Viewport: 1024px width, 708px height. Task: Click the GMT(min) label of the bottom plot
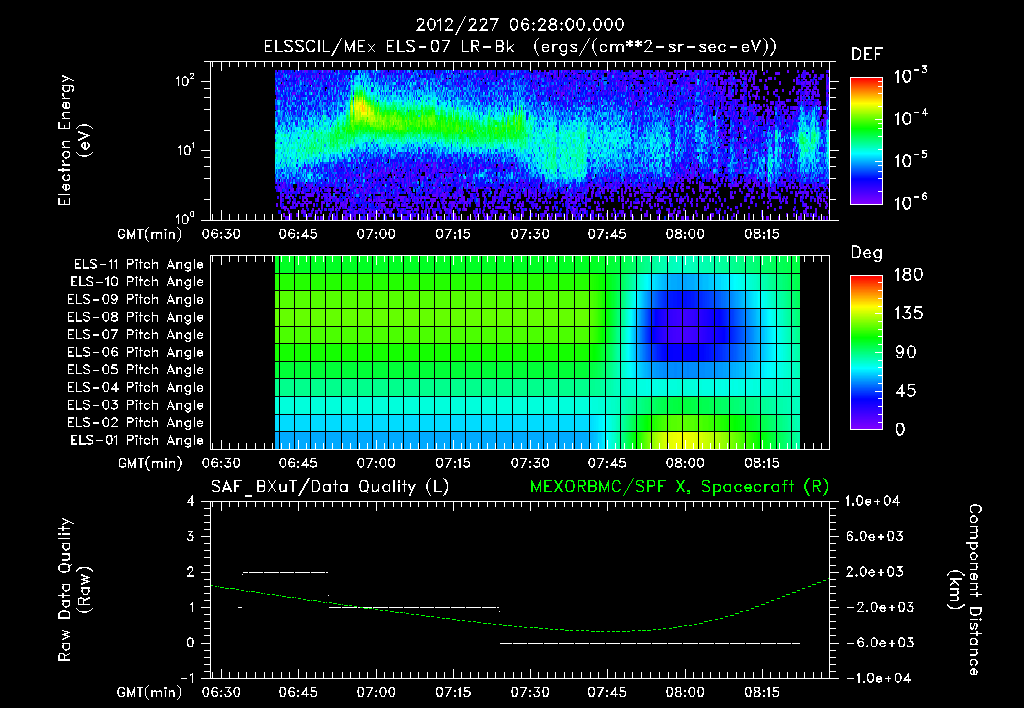150,692
